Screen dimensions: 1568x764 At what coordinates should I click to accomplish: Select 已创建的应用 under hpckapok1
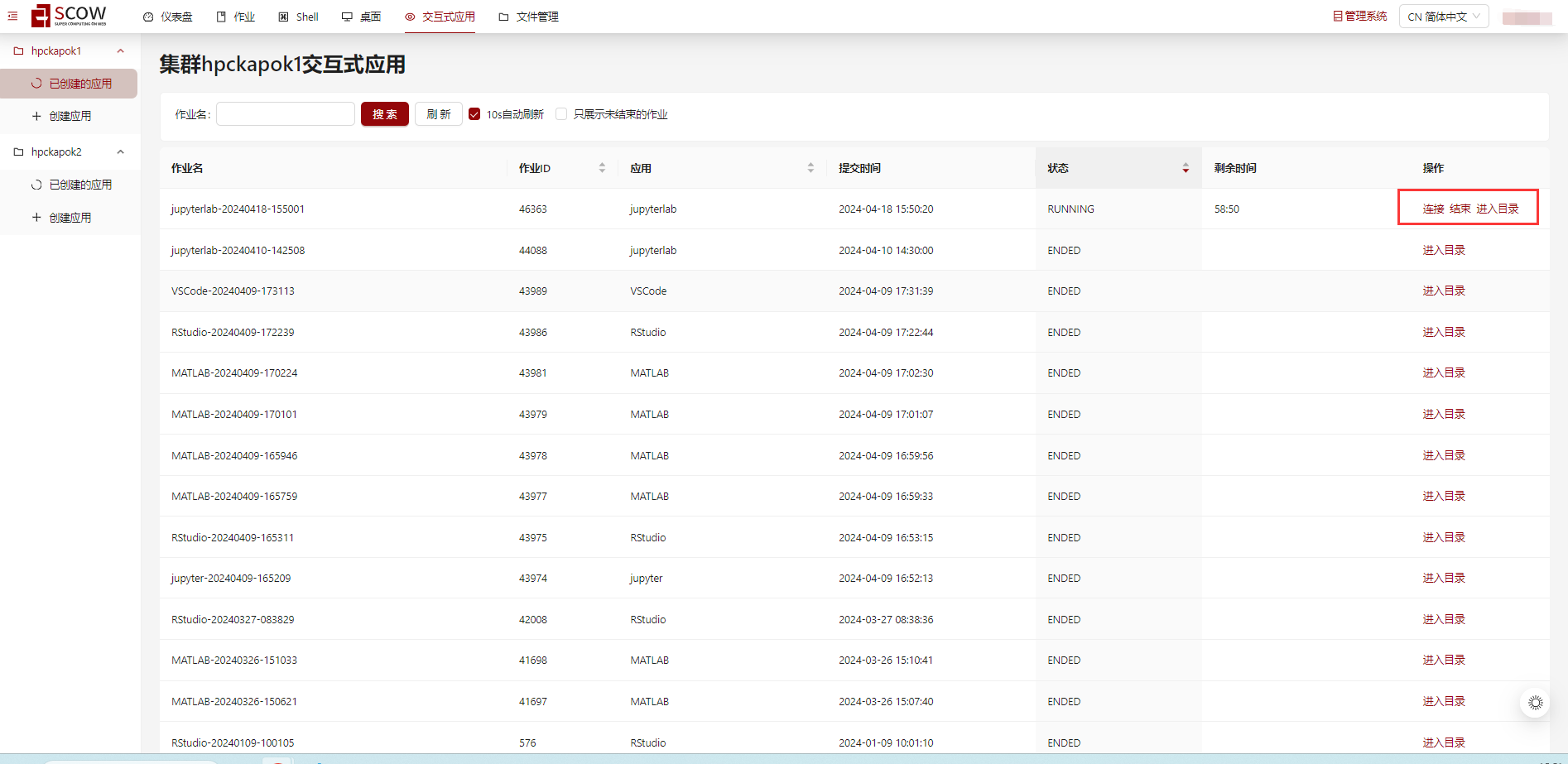tap(69, 84)
